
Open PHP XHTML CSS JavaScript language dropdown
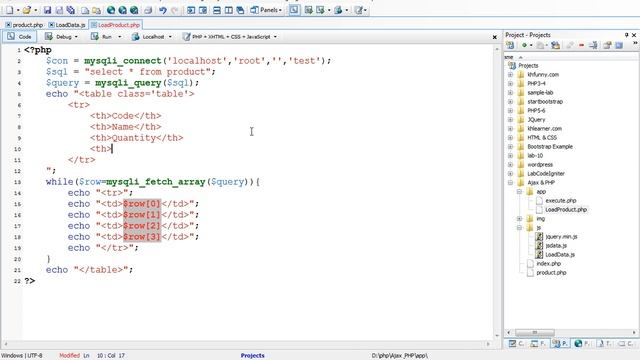(230, 37)
